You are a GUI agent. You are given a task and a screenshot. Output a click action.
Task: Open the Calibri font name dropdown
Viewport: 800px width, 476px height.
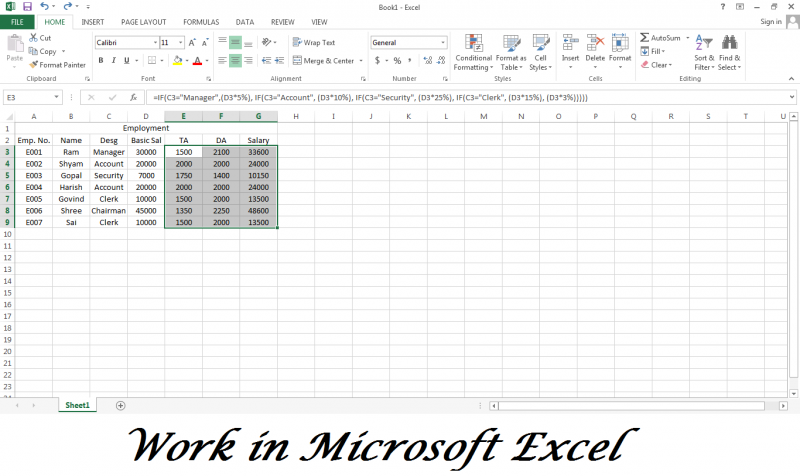155,42
